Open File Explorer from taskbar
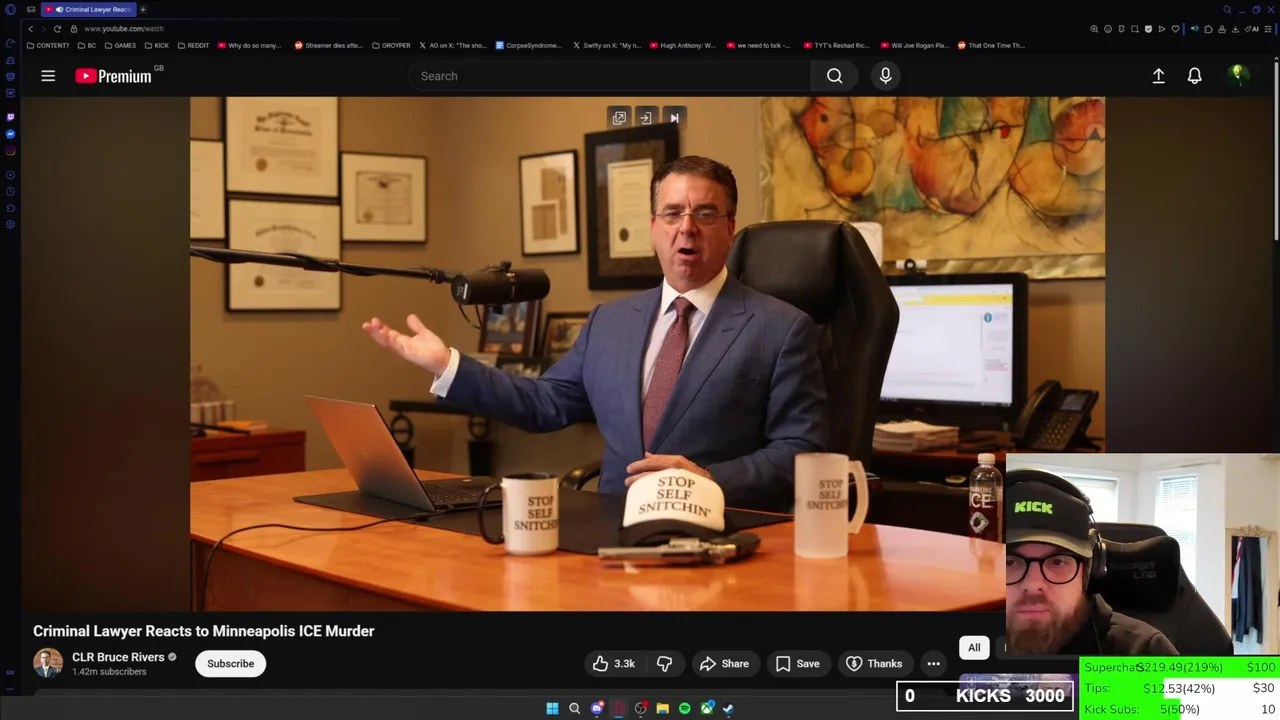Screen dimensions: 1280x720 click(x=662, y=708)
